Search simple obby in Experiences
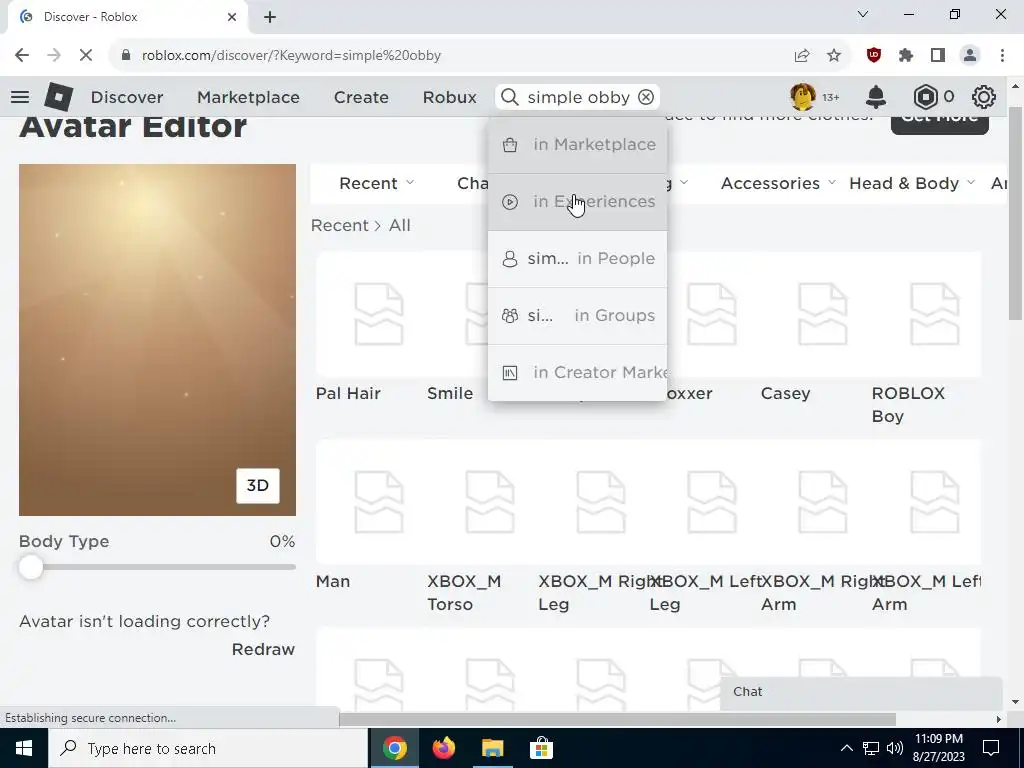Screen dimensions: 1024x768 (x=577, y=202)
